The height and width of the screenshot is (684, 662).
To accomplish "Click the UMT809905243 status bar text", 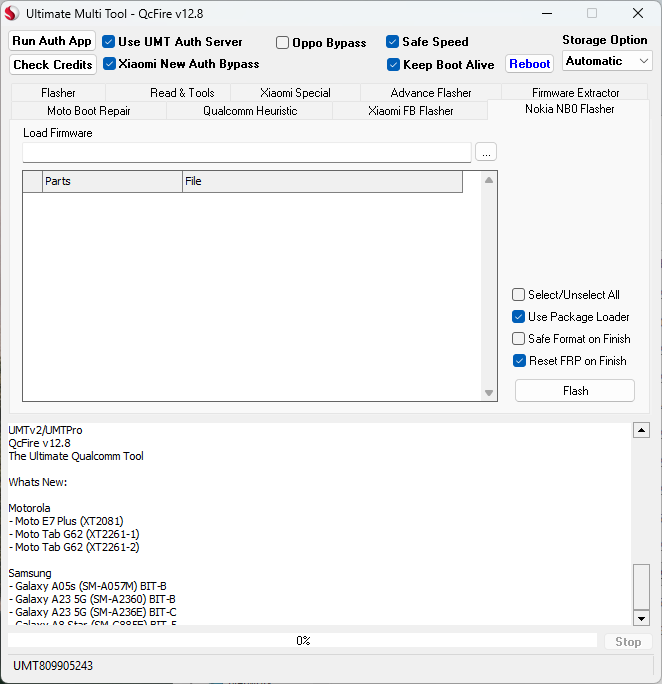I will 53,666.
